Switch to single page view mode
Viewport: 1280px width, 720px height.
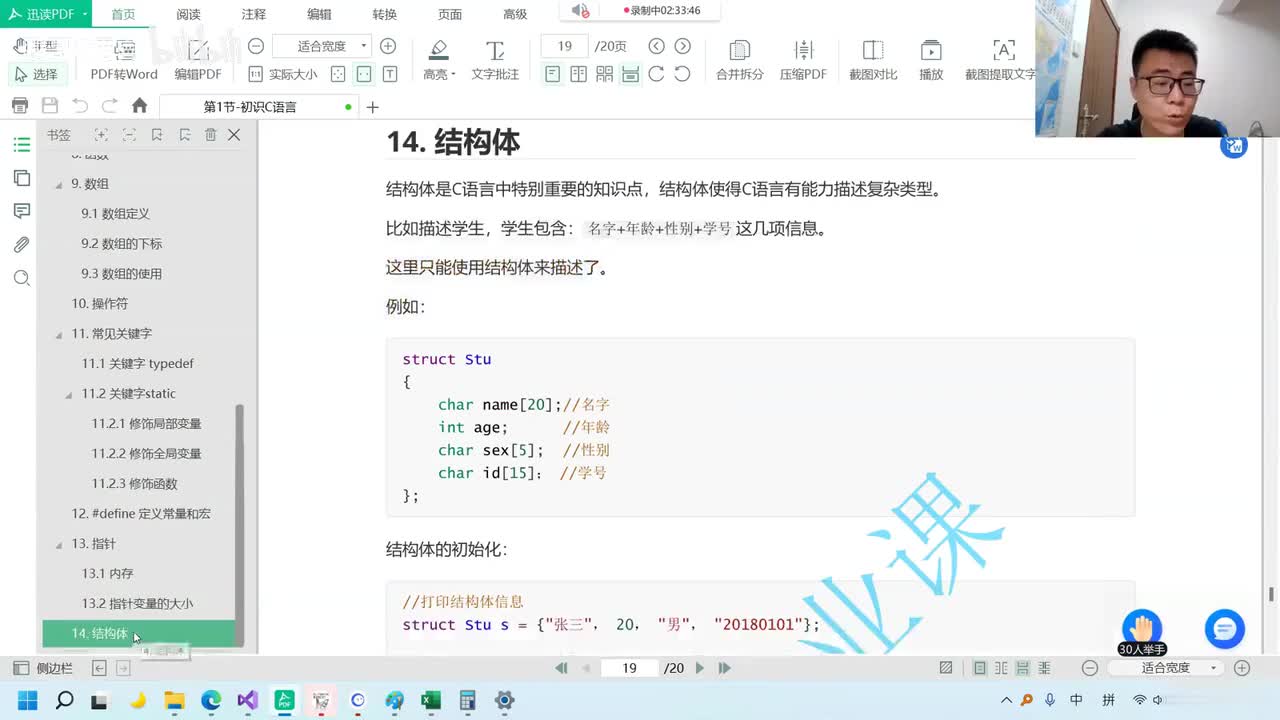[x=552, y=74]
